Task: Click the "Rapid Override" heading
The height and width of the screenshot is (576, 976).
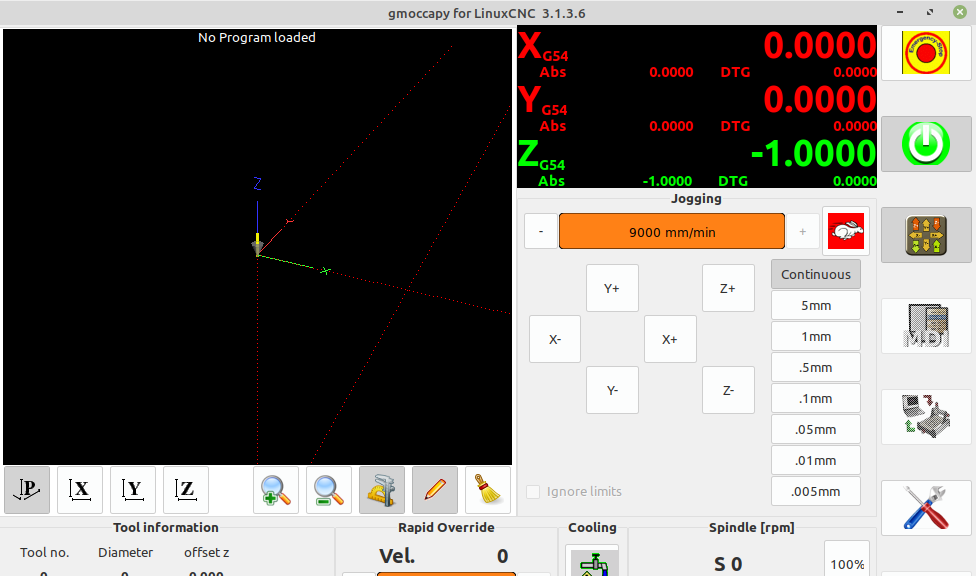Action: 446,527
